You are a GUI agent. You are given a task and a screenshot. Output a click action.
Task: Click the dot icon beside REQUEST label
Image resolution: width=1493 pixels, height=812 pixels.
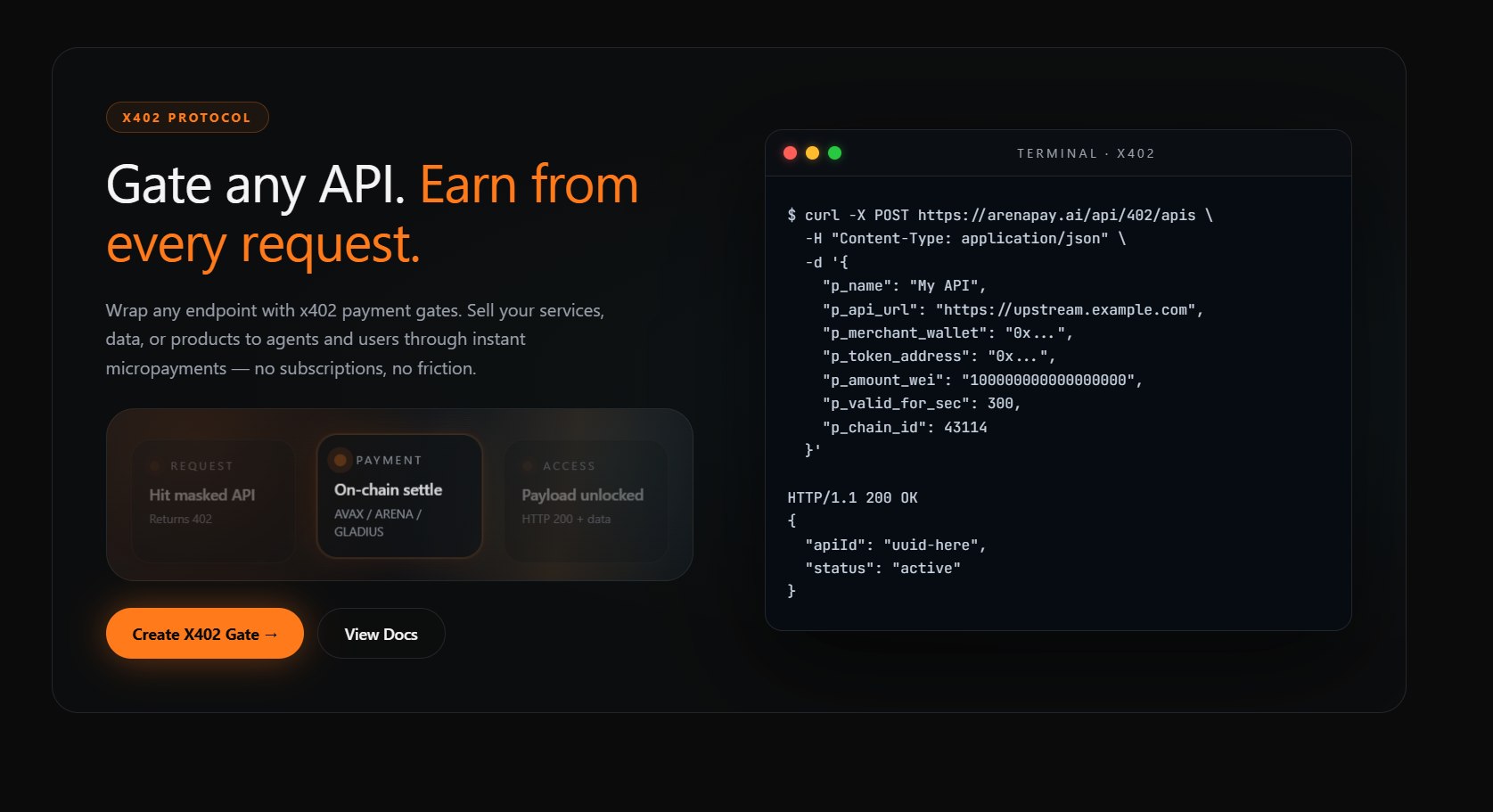155,466
